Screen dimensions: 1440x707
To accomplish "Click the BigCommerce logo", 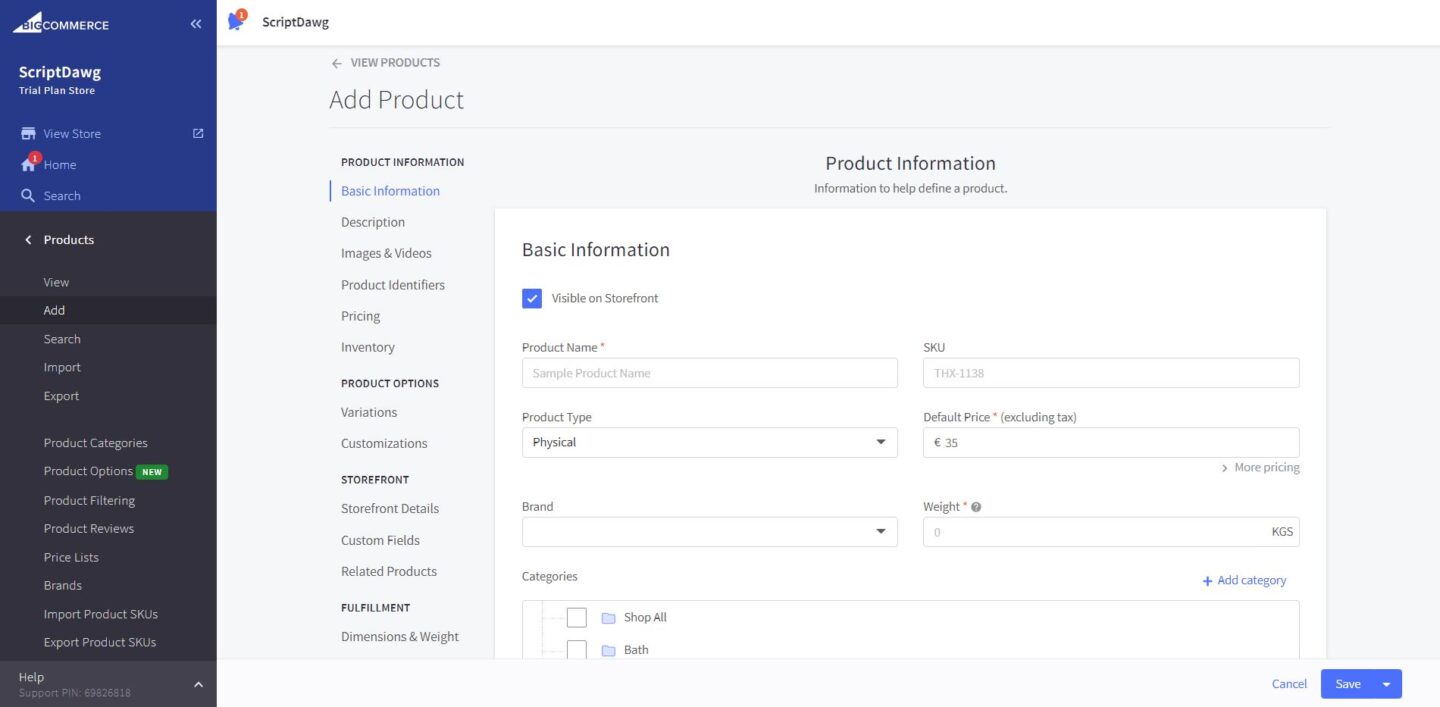I will (x=62, y=23).
